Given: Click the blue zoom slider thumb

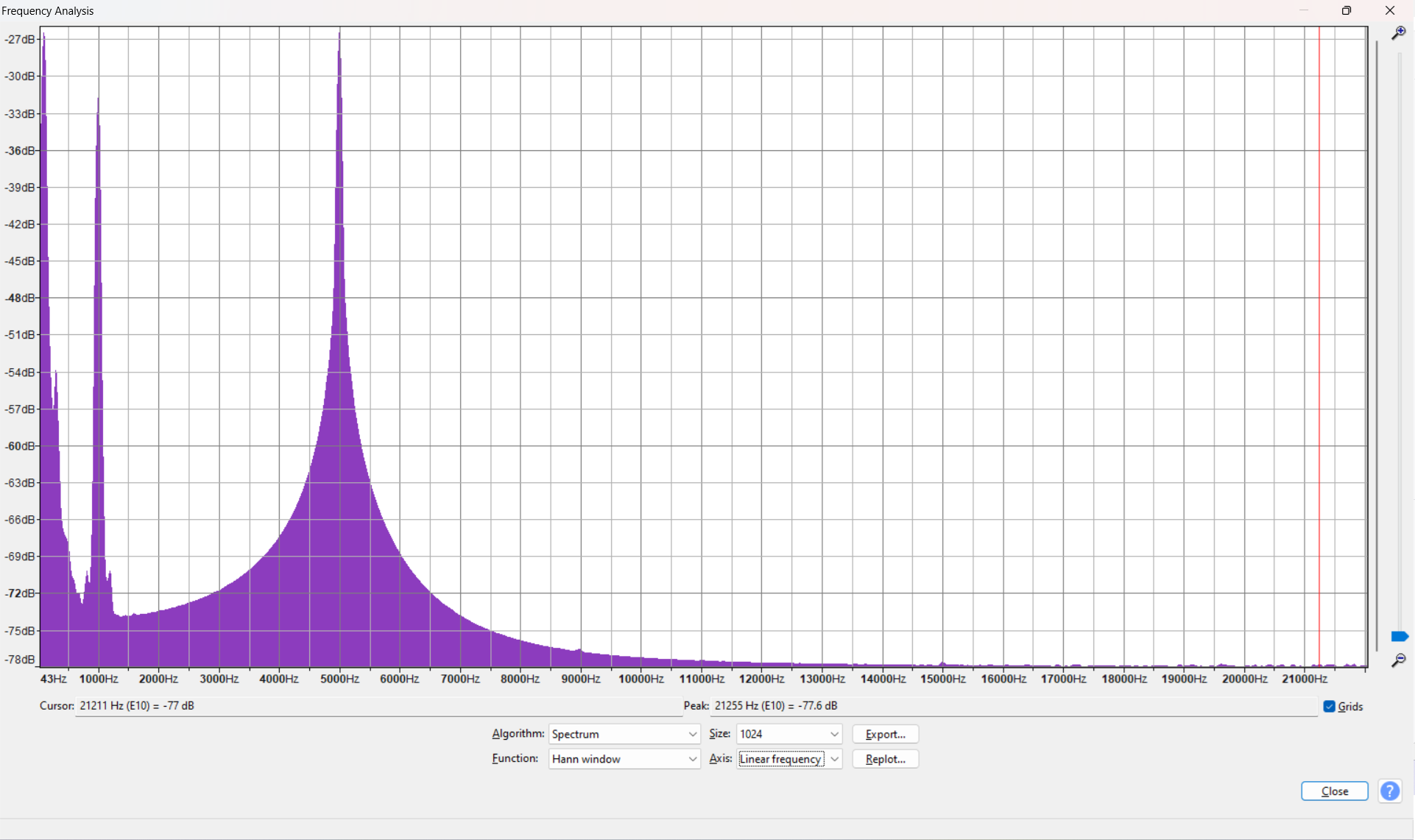Looking at the screenshot, I should click(x=1400, y=636).
